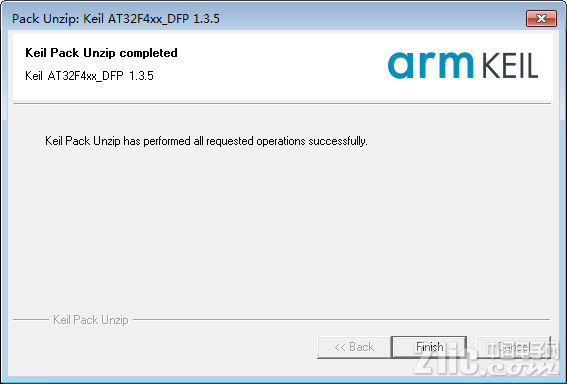Screen dimensions: 567x384
Task: Click the Pack Unzip title bar text
Action: (x=116, y=18)
